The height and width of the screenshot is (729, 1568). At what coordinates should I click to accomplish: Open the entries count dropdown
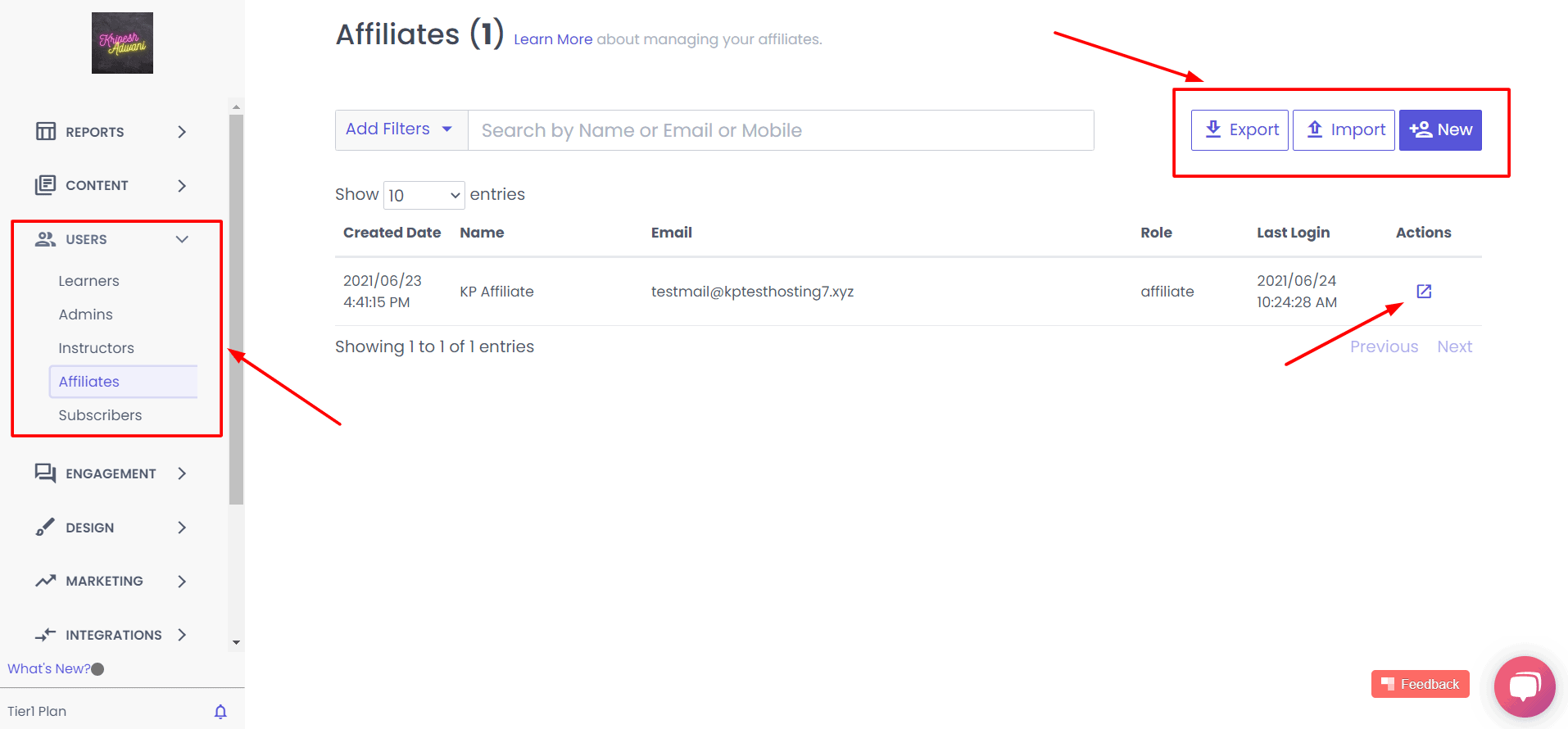point(424,195)
